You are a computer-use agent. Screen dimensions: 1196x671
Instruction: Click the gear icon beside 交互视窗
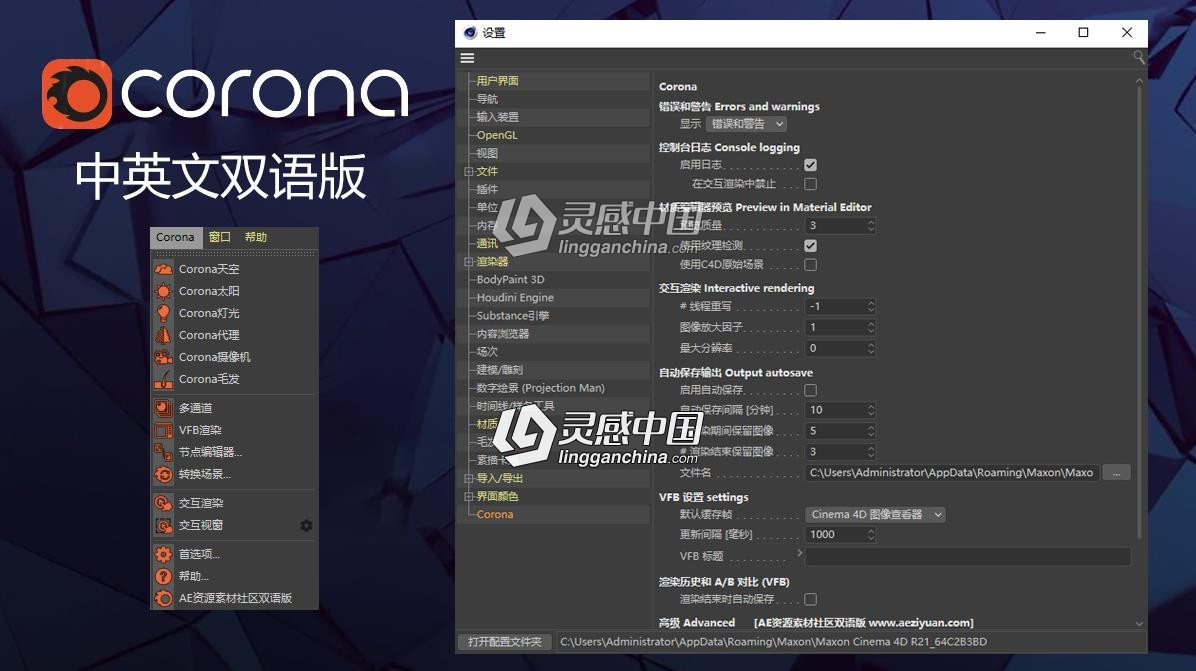pos(306,525)
